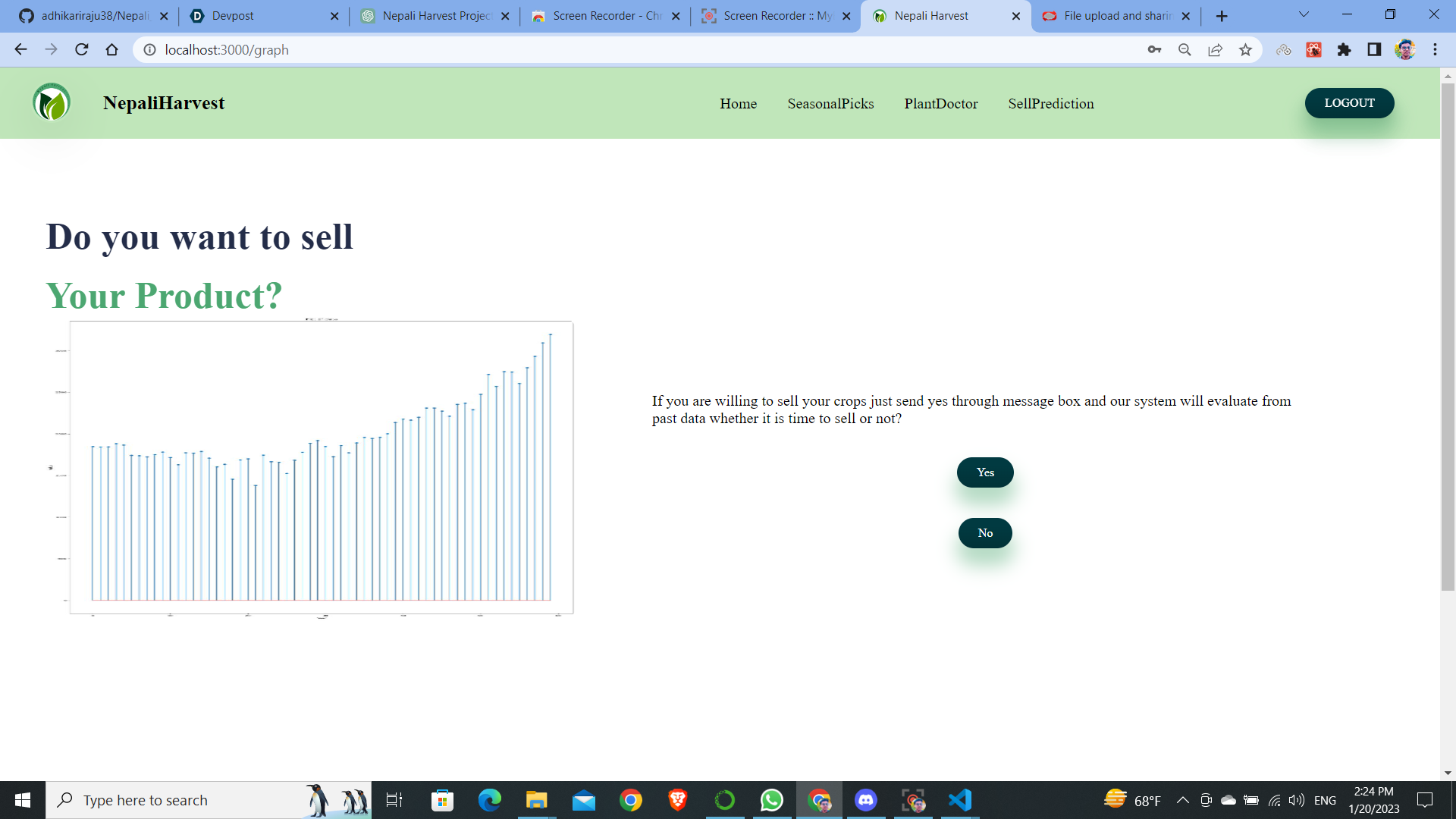1456x819 pixels.
Task: Go to the PlantDoctor page
Action: tap(940, 104)
